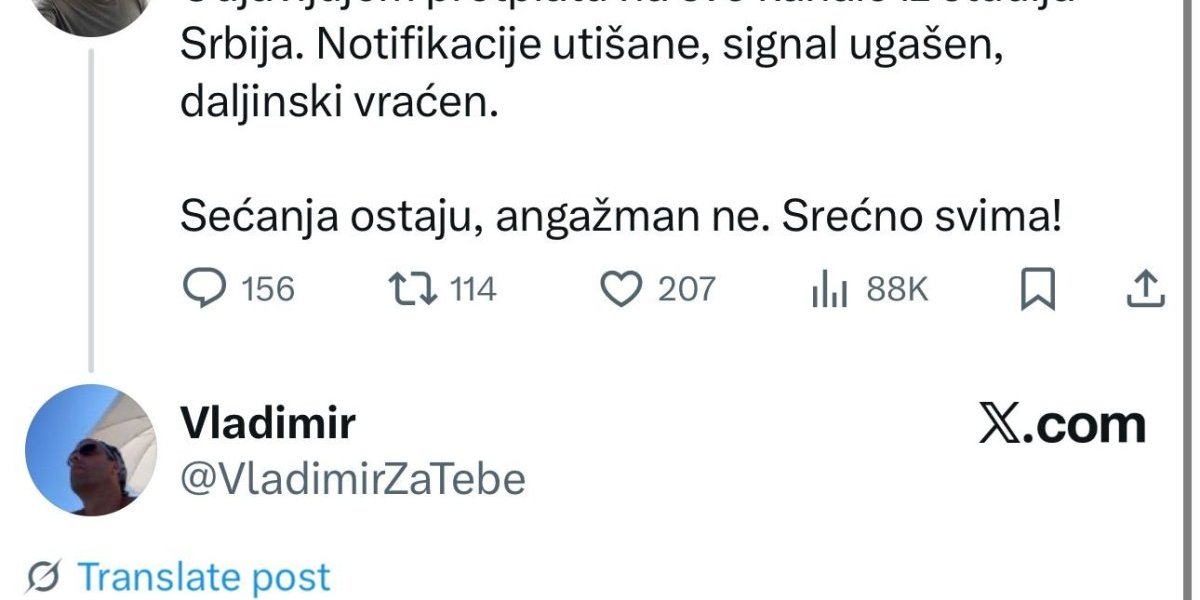The image size is (1200, 600).
Task: Click the crossed-circle icon beside Translate post
Action: tap(43, 577)
